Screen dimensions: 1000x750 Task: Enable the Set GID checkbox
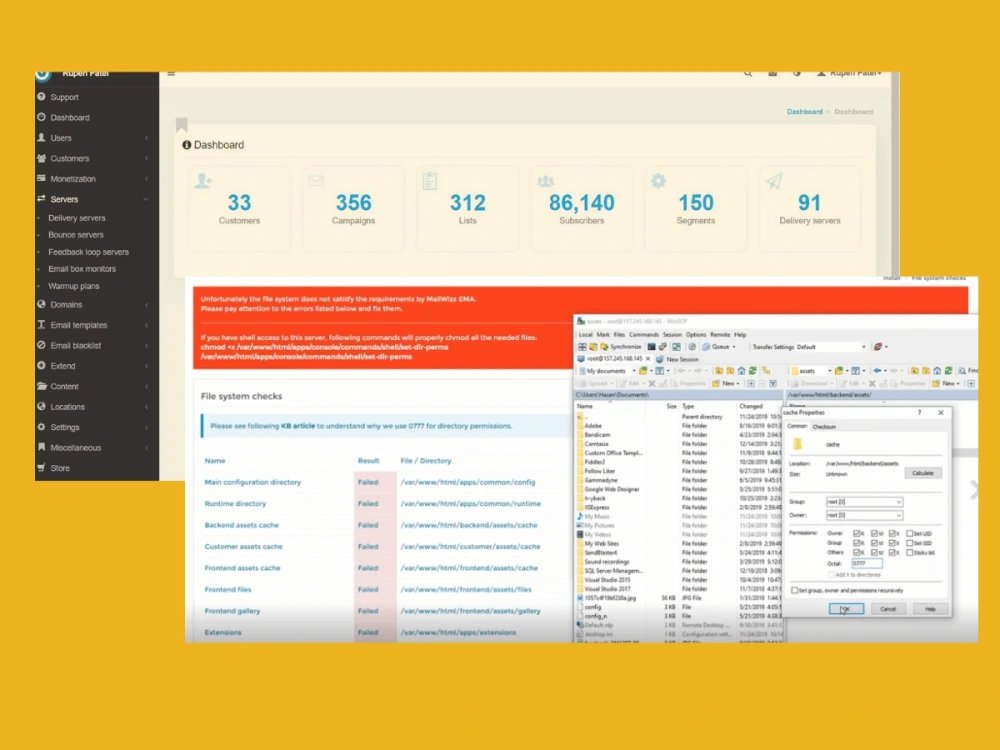coord(909,543)
